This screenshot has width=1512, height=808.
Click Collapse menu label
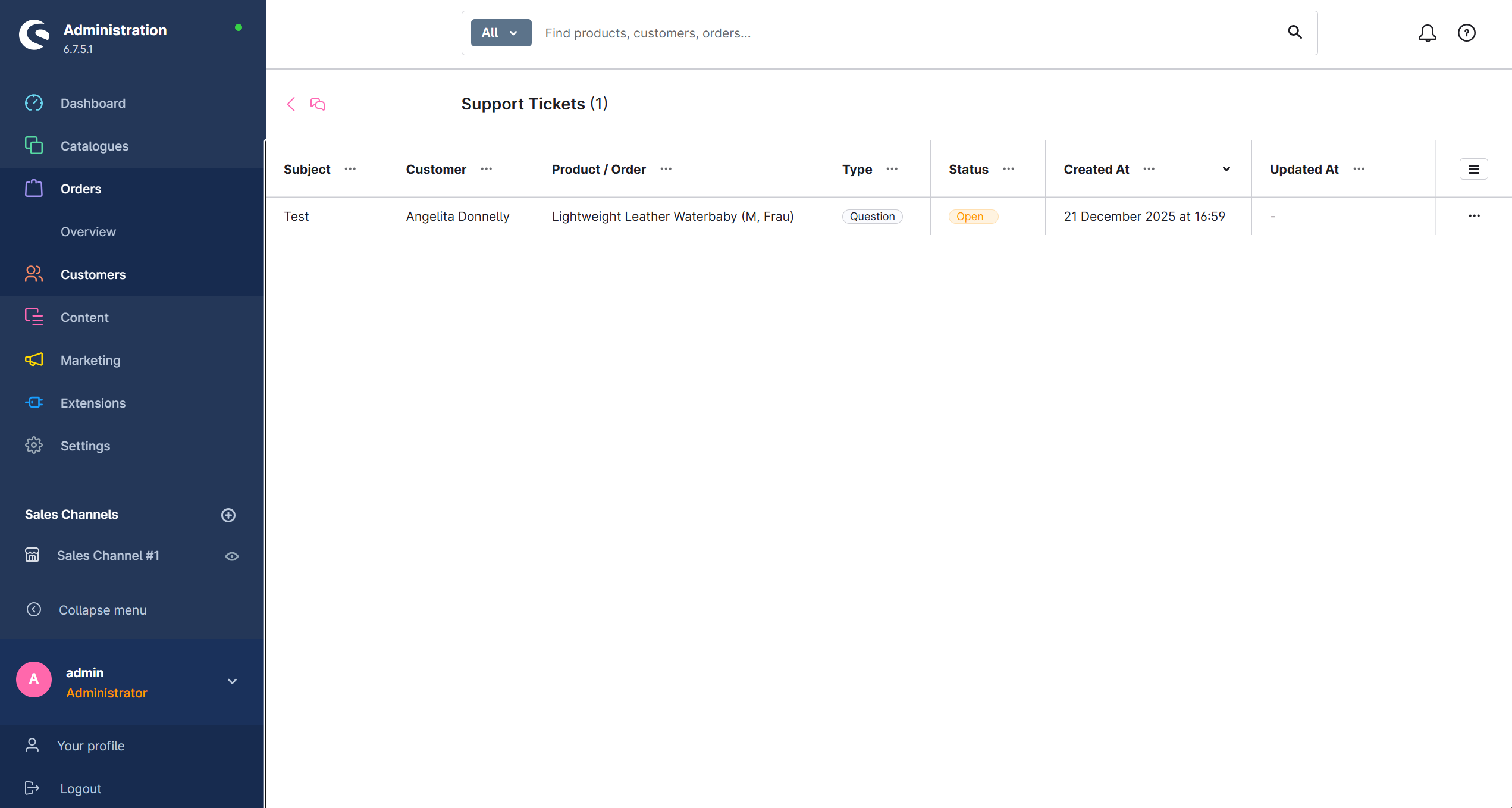pos(102,610)
